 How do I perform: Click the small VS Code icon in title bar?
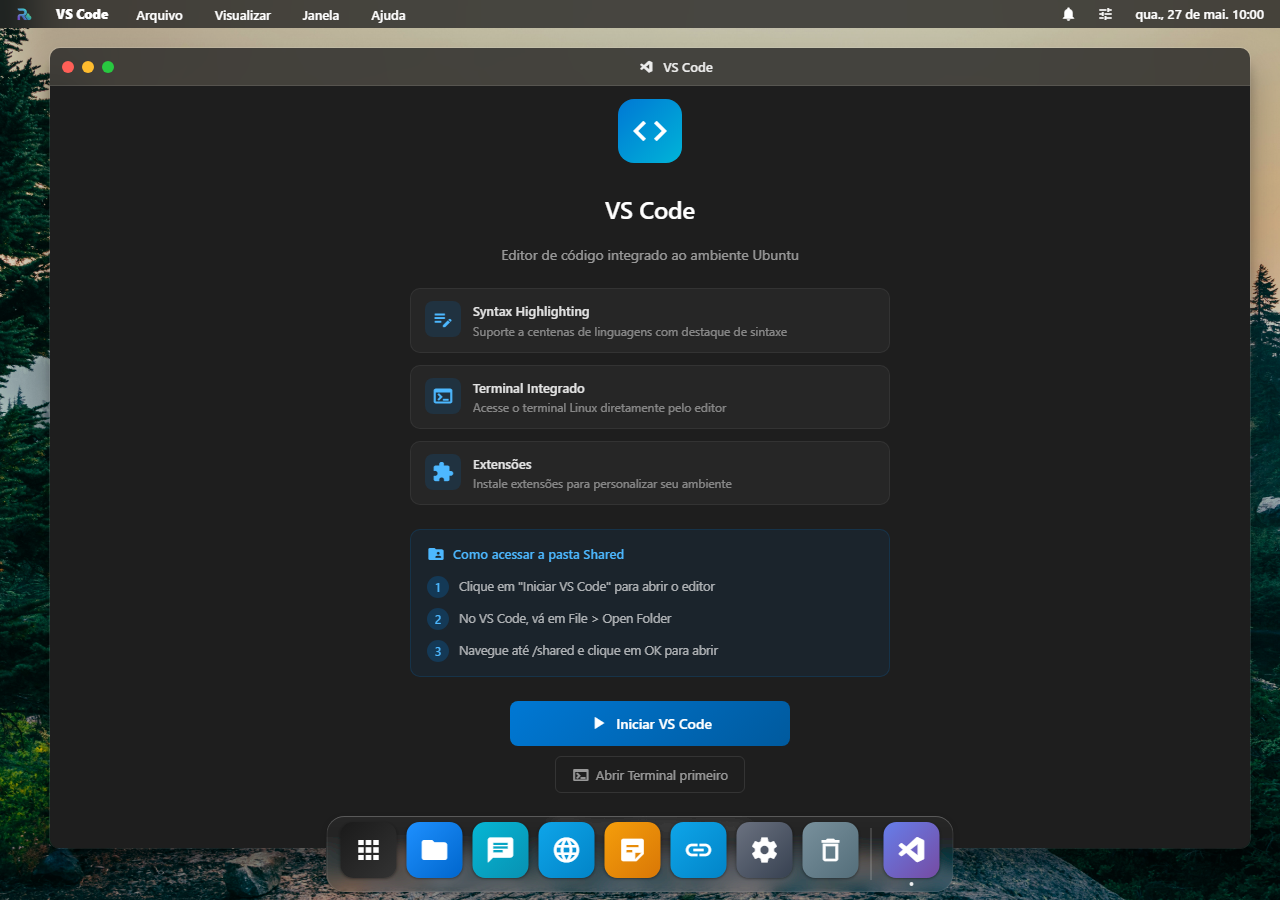tap(646, 67)
